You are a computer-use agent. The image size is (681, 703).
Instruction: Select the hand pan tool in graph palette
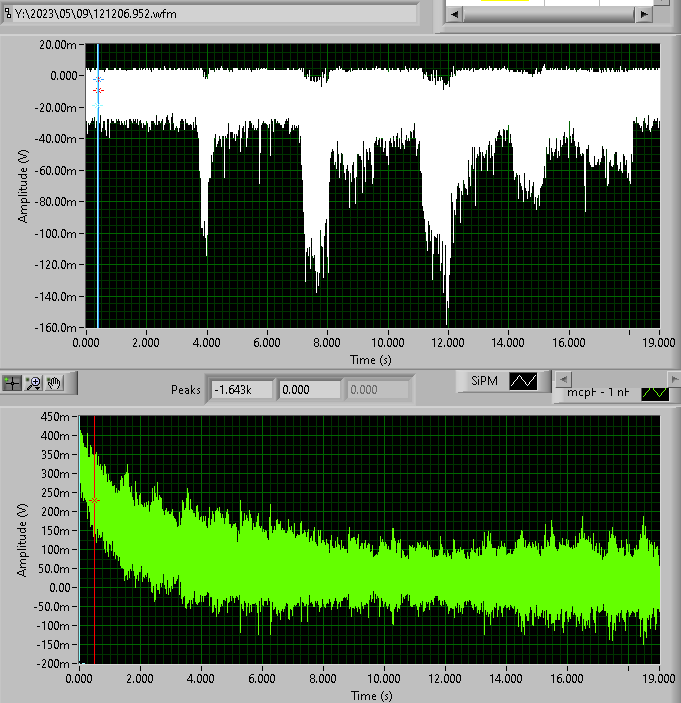pos(54,383)
